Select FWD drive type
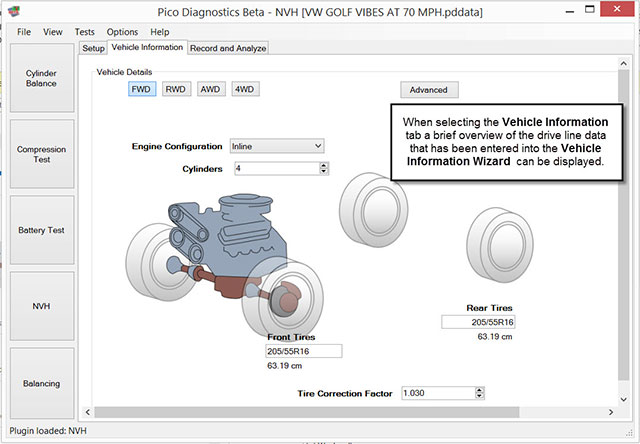This screenshot has height=444, width=640. (142, 89)
